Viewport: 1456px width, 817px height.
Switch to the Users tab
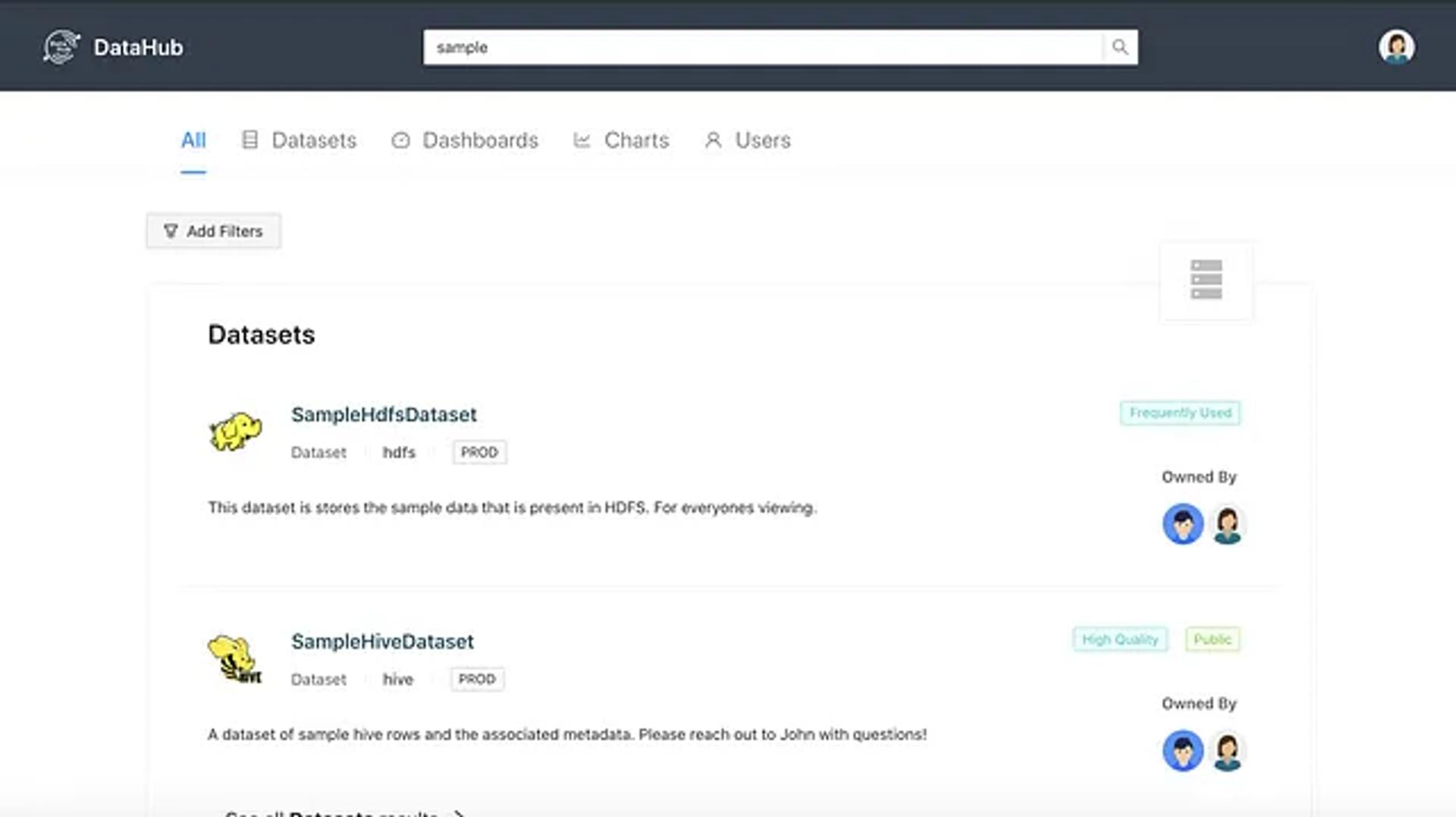pos(748,140)
